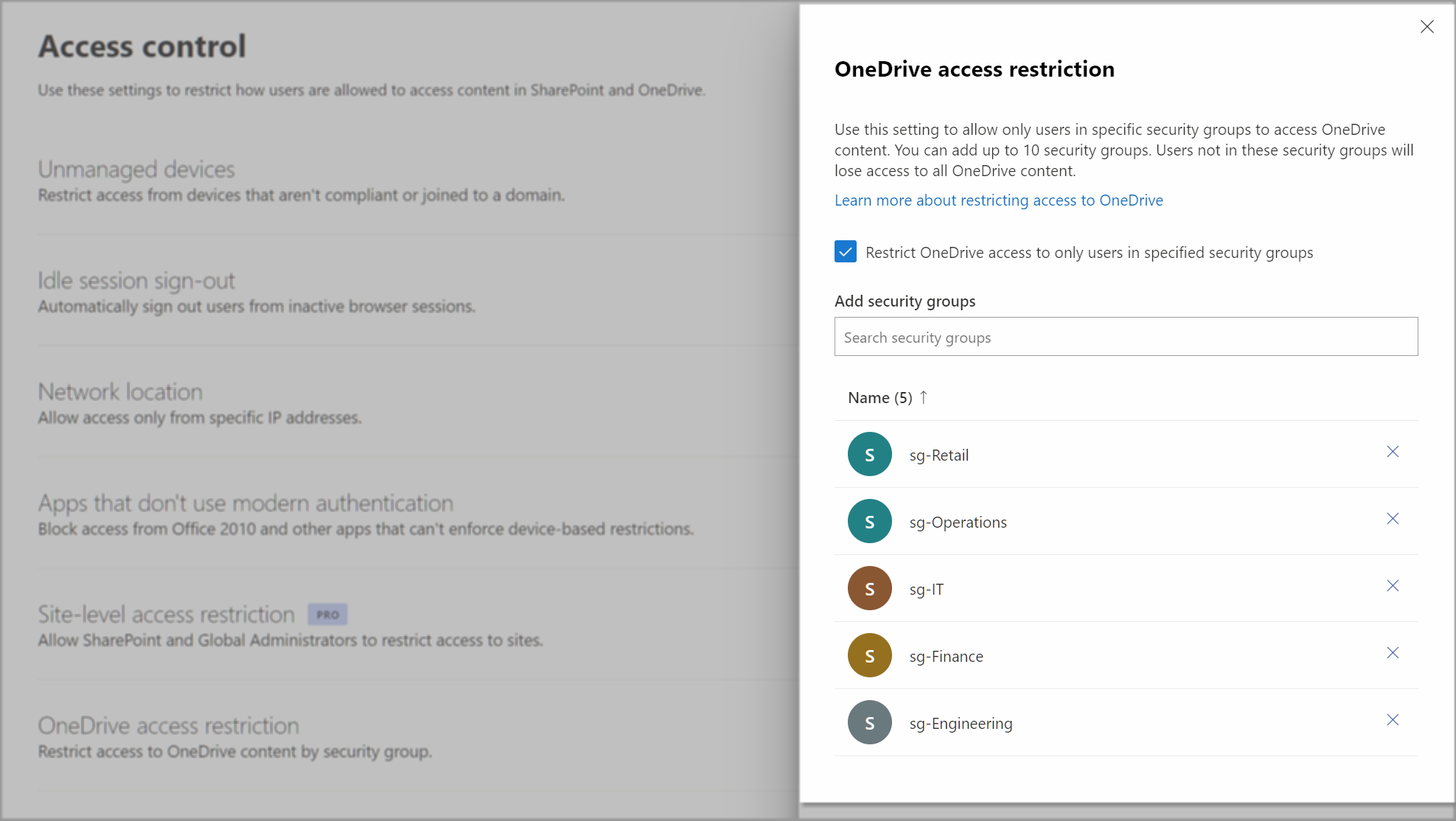1456x821 pixels.
Task: Click the sg-Retail teal avatar icon
Action: [870, 454]
